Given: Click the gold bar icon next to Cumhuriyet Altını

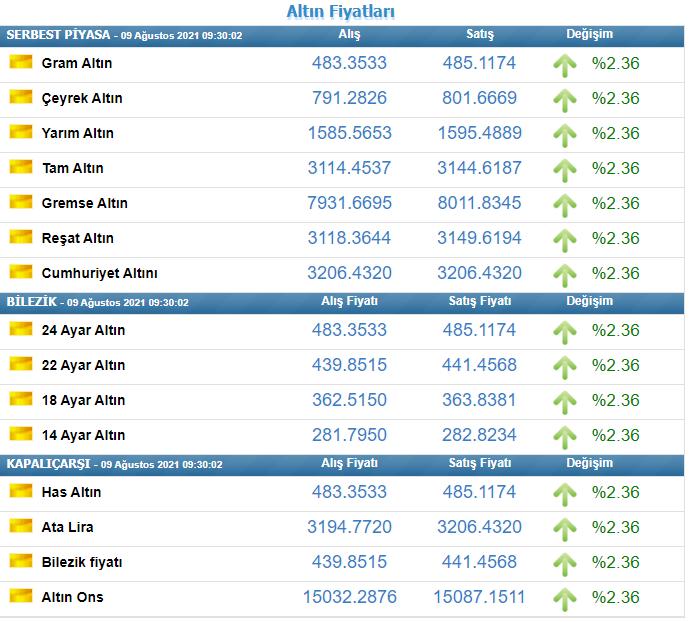Looking at the screenshot, I should [x=21, y=272].
